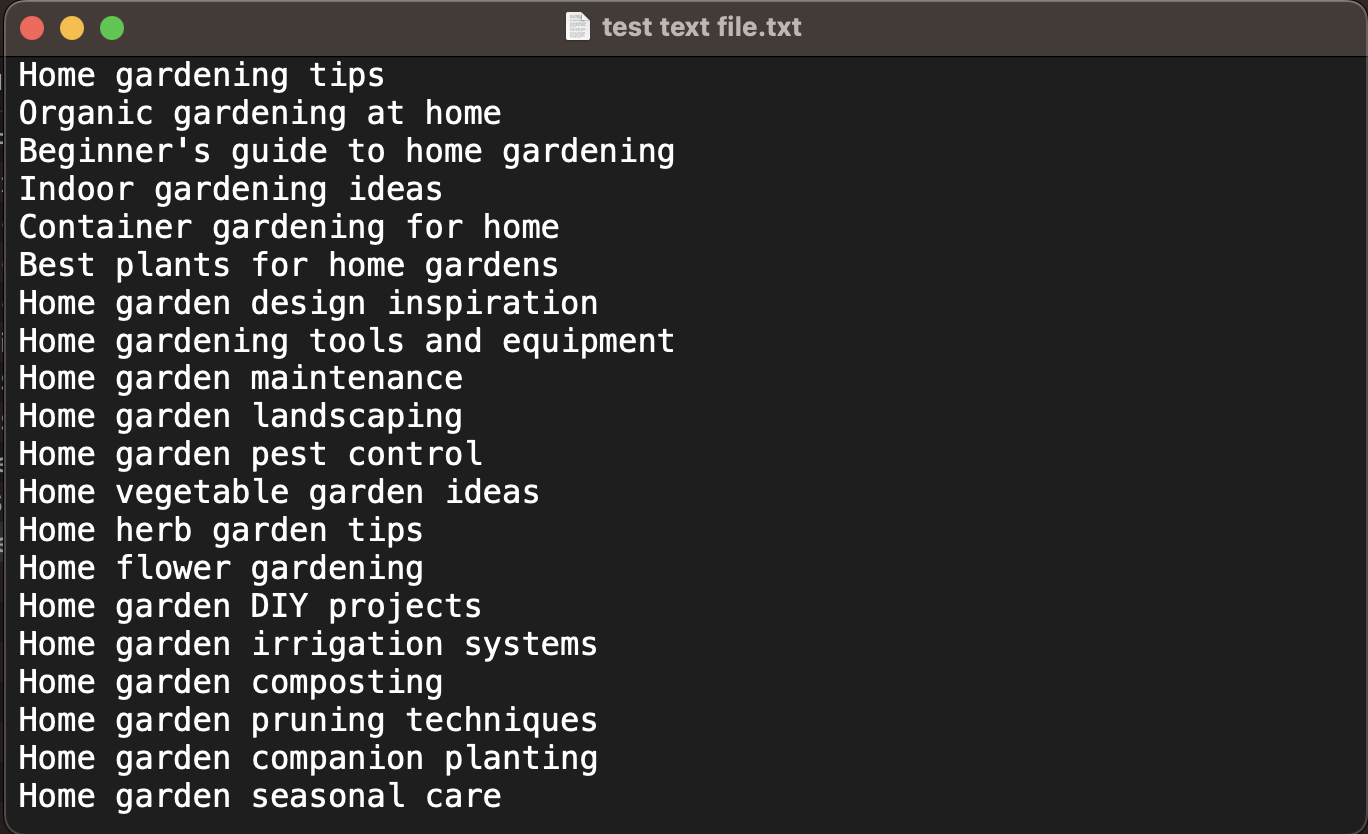Place cursor in 'Home gardening tips' line

202,76
